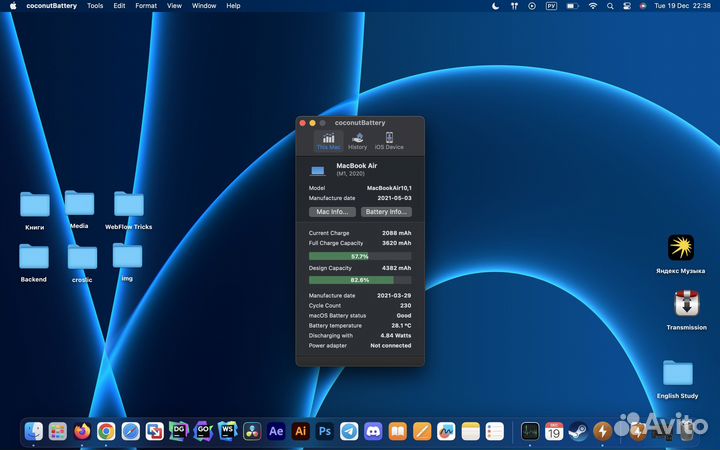720x450 pixels.
Task: Open the Window menu
Action: click(x=204, y=6)
